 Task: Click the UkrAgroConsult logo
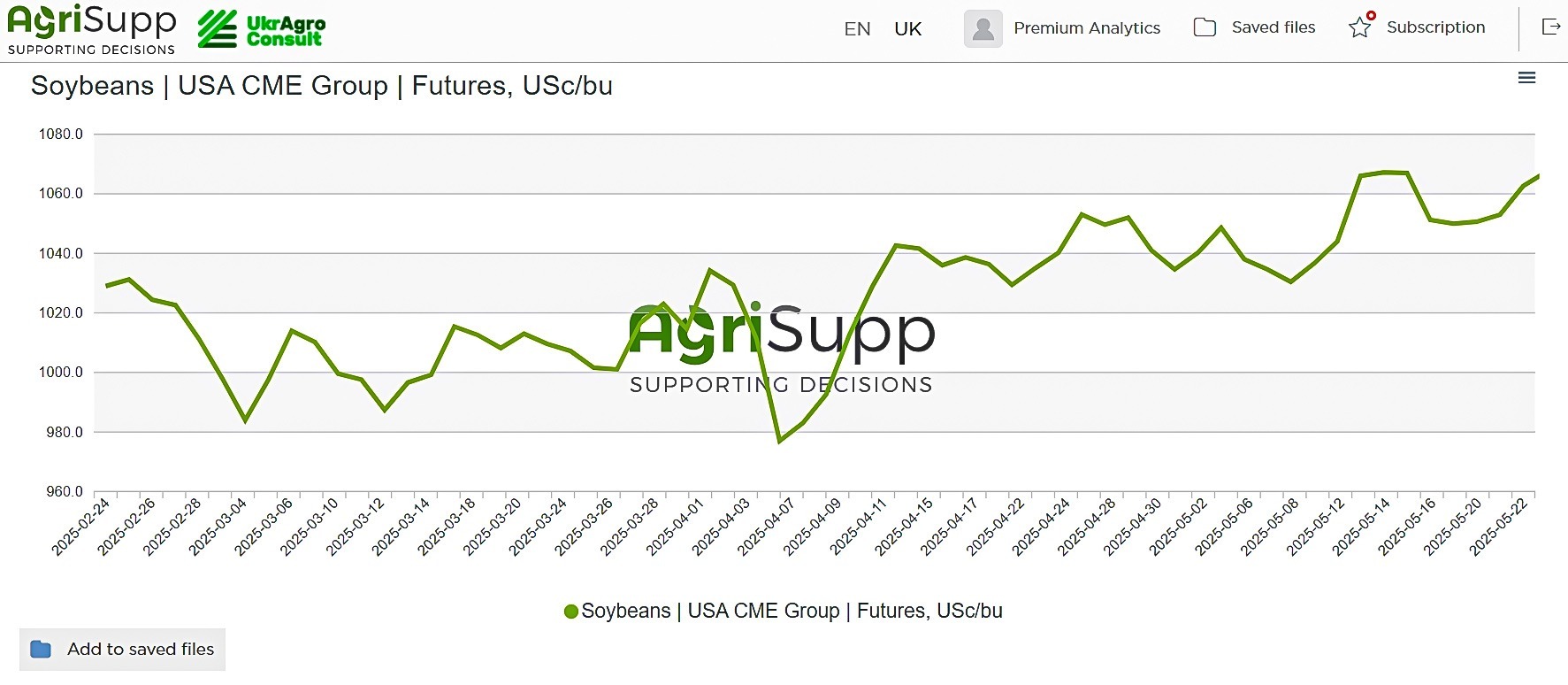262,29
